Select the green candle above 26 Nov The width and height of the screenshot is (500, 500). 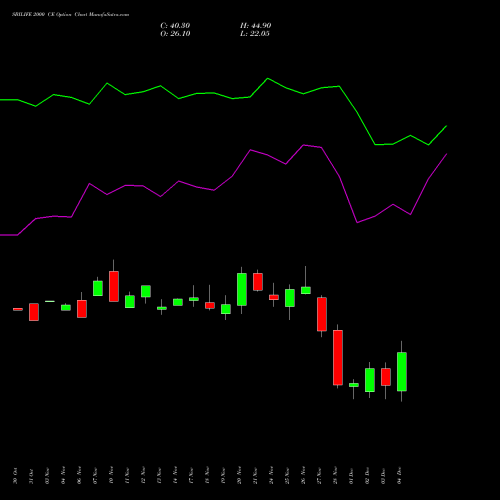pyautogui.click(x=306, y=290)
